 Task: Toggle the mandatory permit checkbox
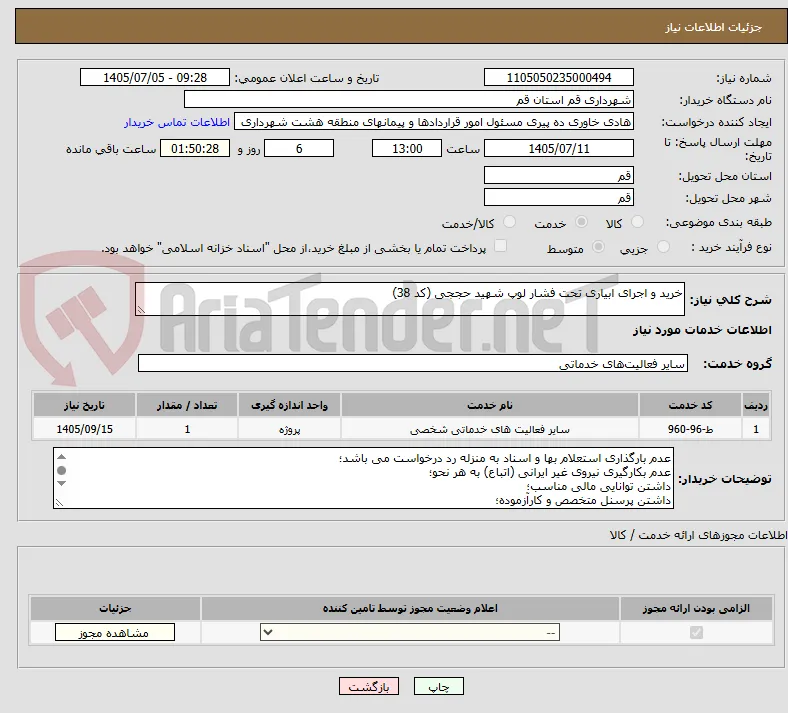696,632
